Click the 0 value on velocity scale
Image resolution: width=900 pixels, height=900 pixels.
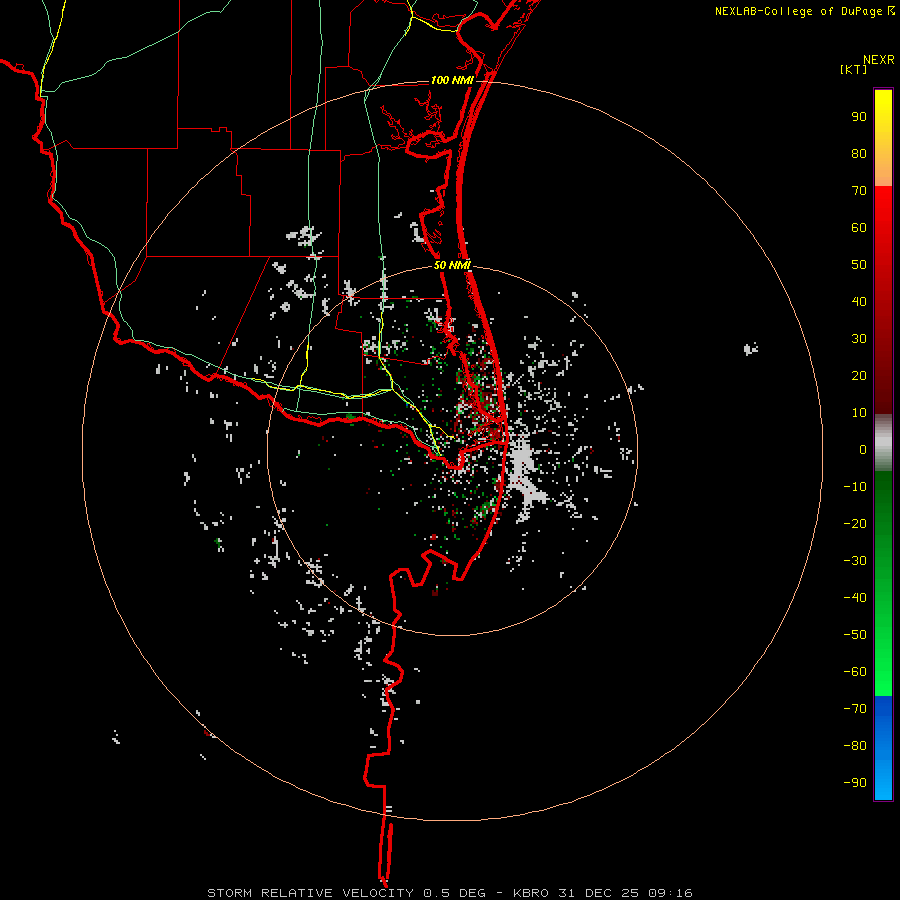[863, 450]
